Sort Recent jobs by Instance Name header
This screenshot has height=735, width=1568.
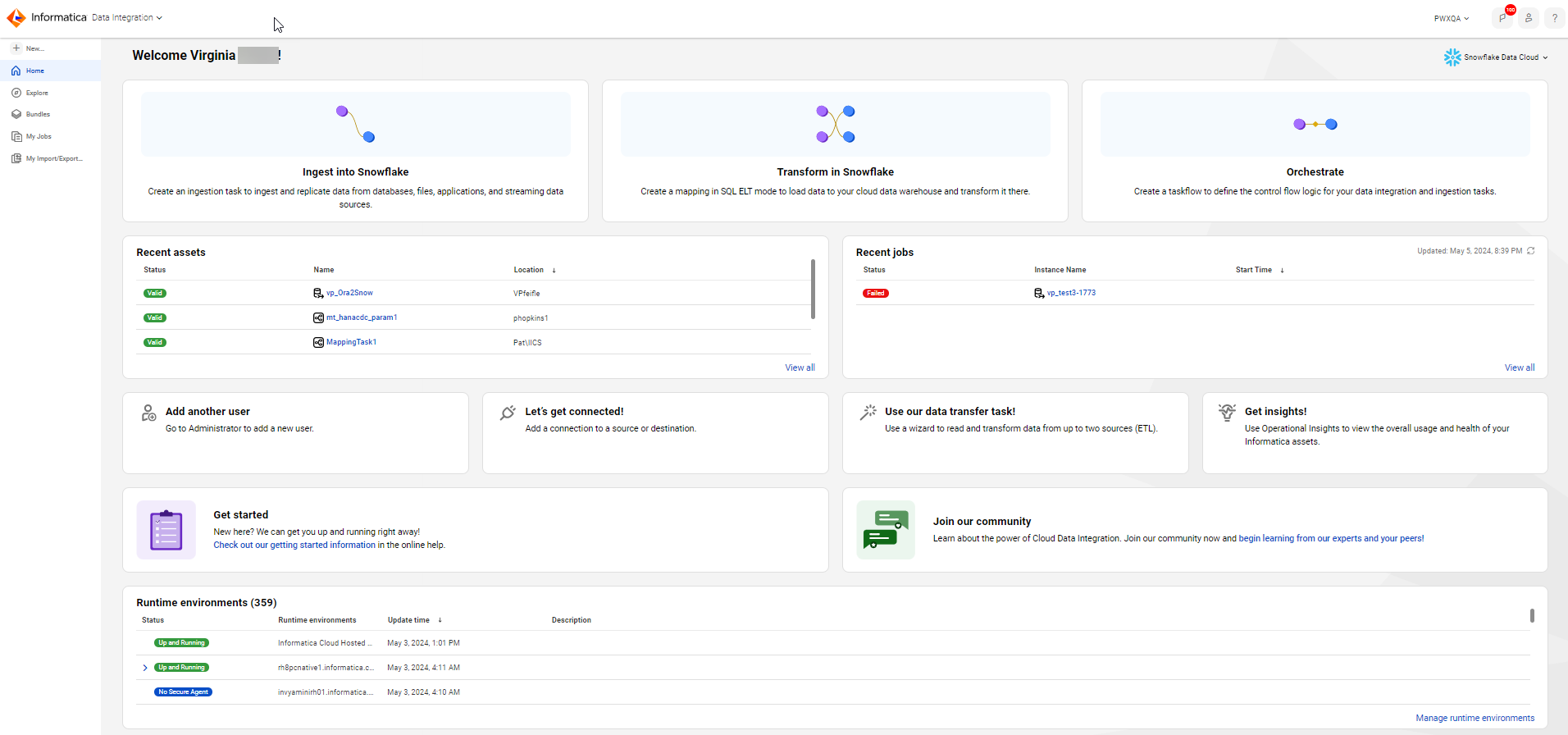point(1060,270)
